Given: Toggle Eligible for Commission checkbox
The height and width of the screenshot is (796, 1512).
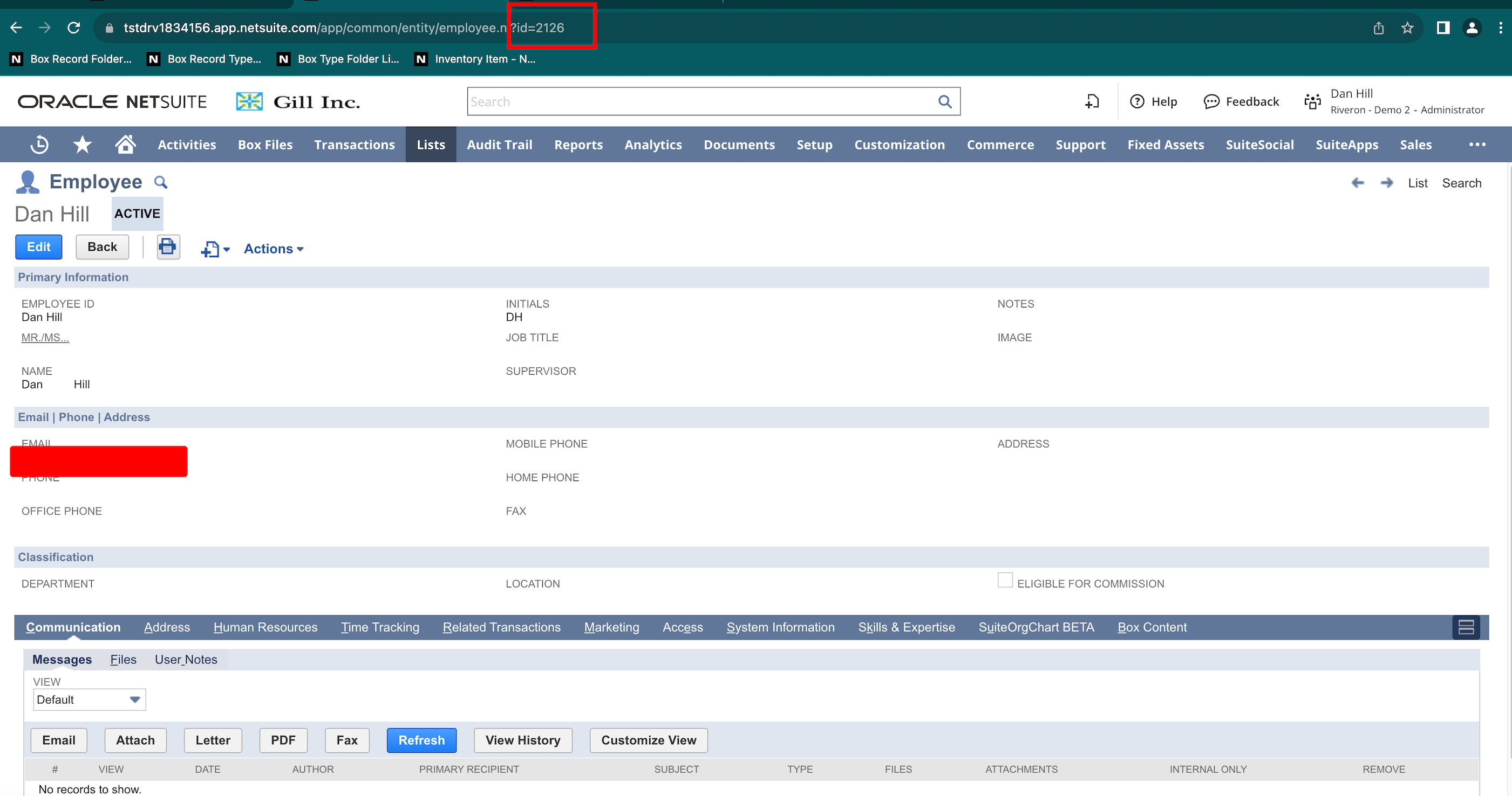Looking at the screenshot, I should (1005, 580).
